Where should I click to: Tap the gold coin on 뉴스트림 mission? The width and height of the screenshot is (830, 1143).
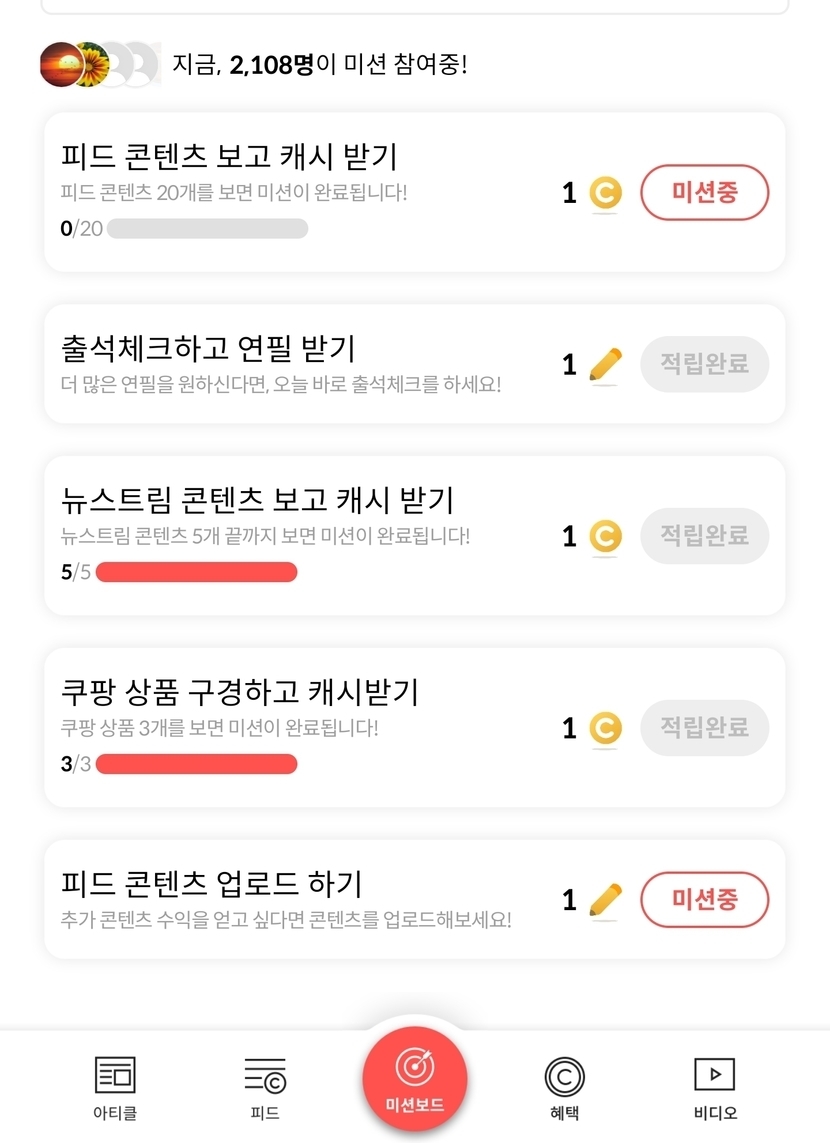click(x=605, y=537)
